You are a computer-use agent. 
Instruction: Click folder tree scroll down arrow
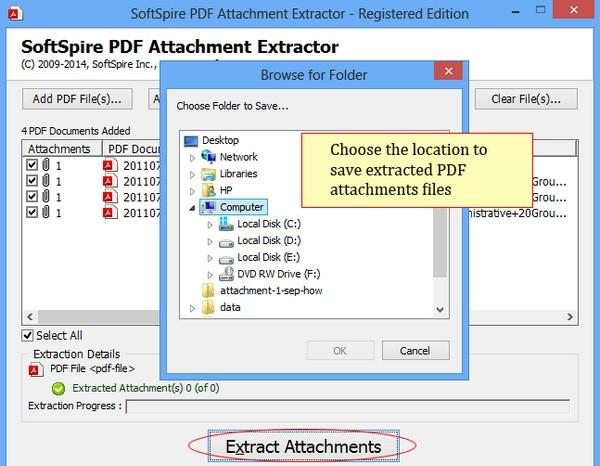pos(440,309)
